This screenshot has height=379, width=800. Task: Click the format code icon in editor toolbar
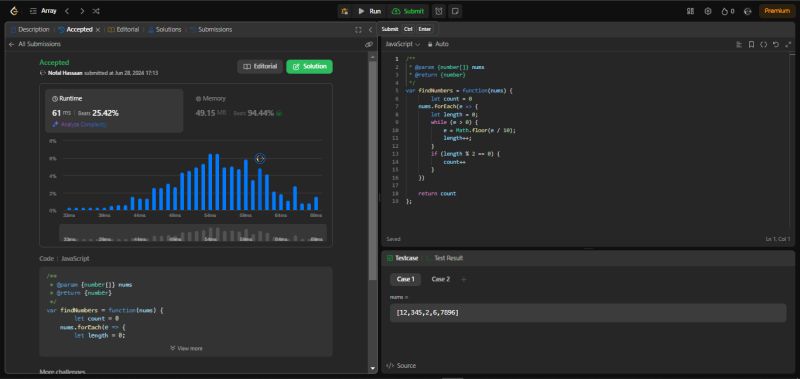(x=739, y=44)
